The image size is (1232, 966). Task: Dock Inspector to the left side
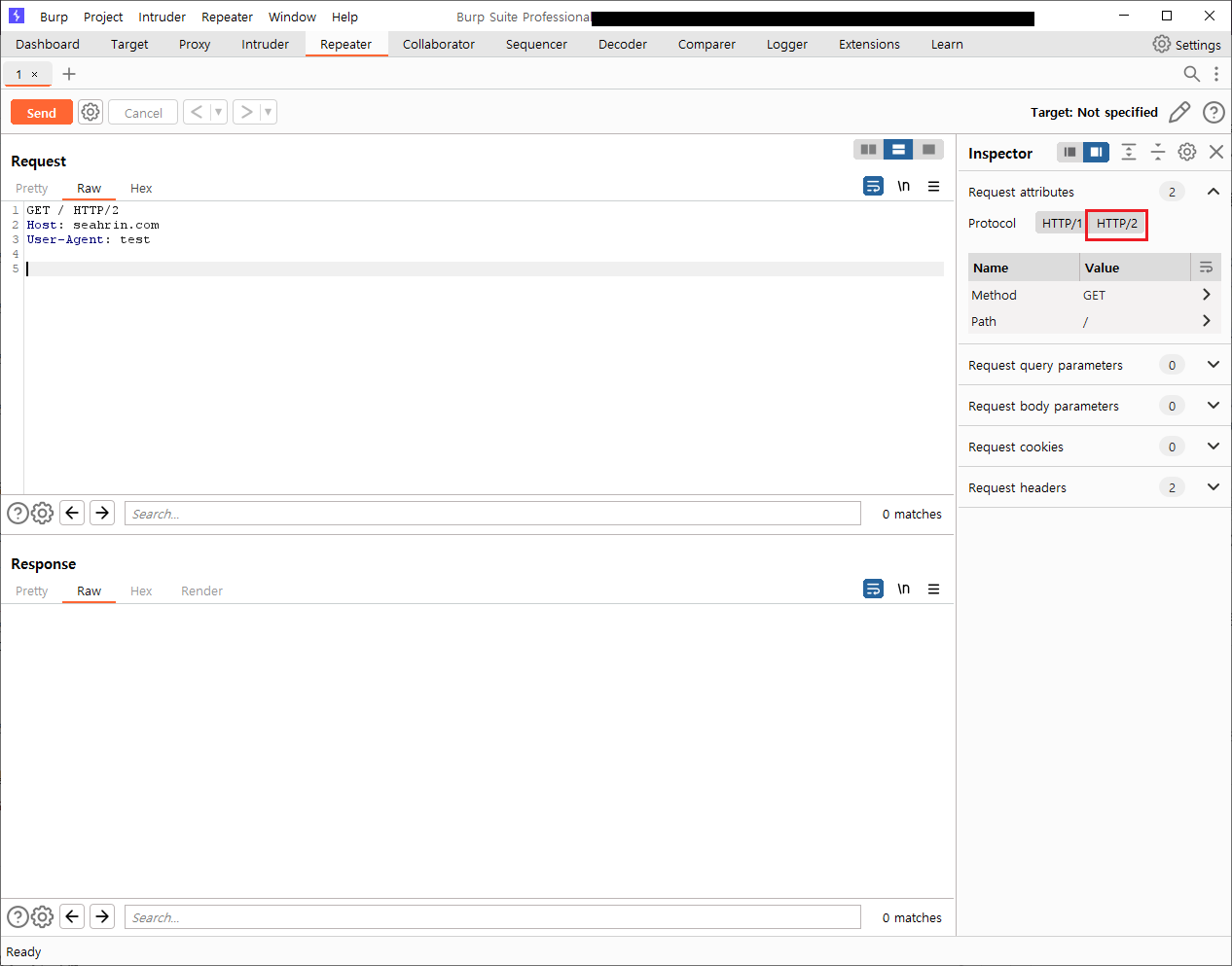1070,152
